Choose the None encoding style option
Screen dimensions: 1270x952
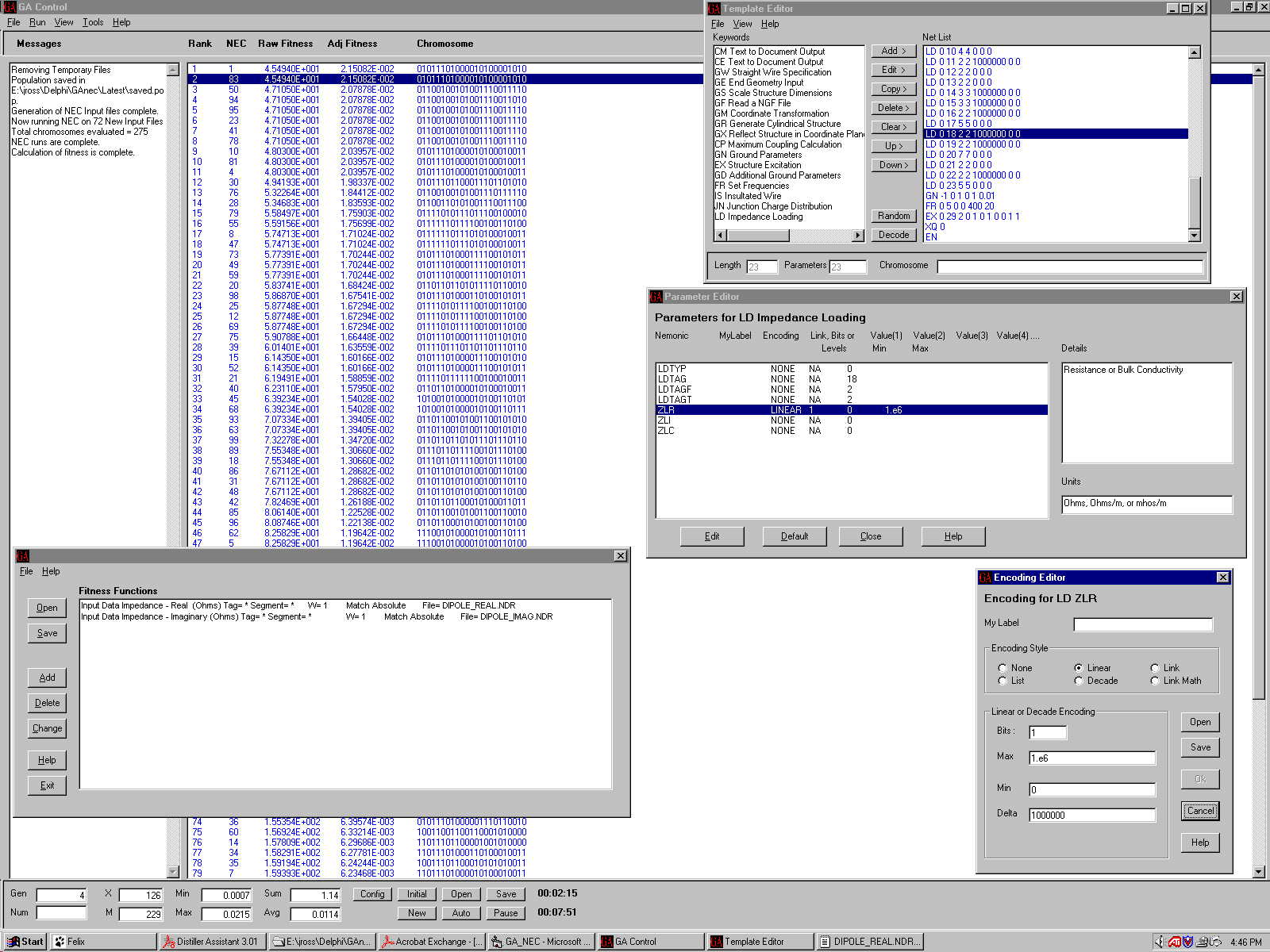[x=1003, y=668]
